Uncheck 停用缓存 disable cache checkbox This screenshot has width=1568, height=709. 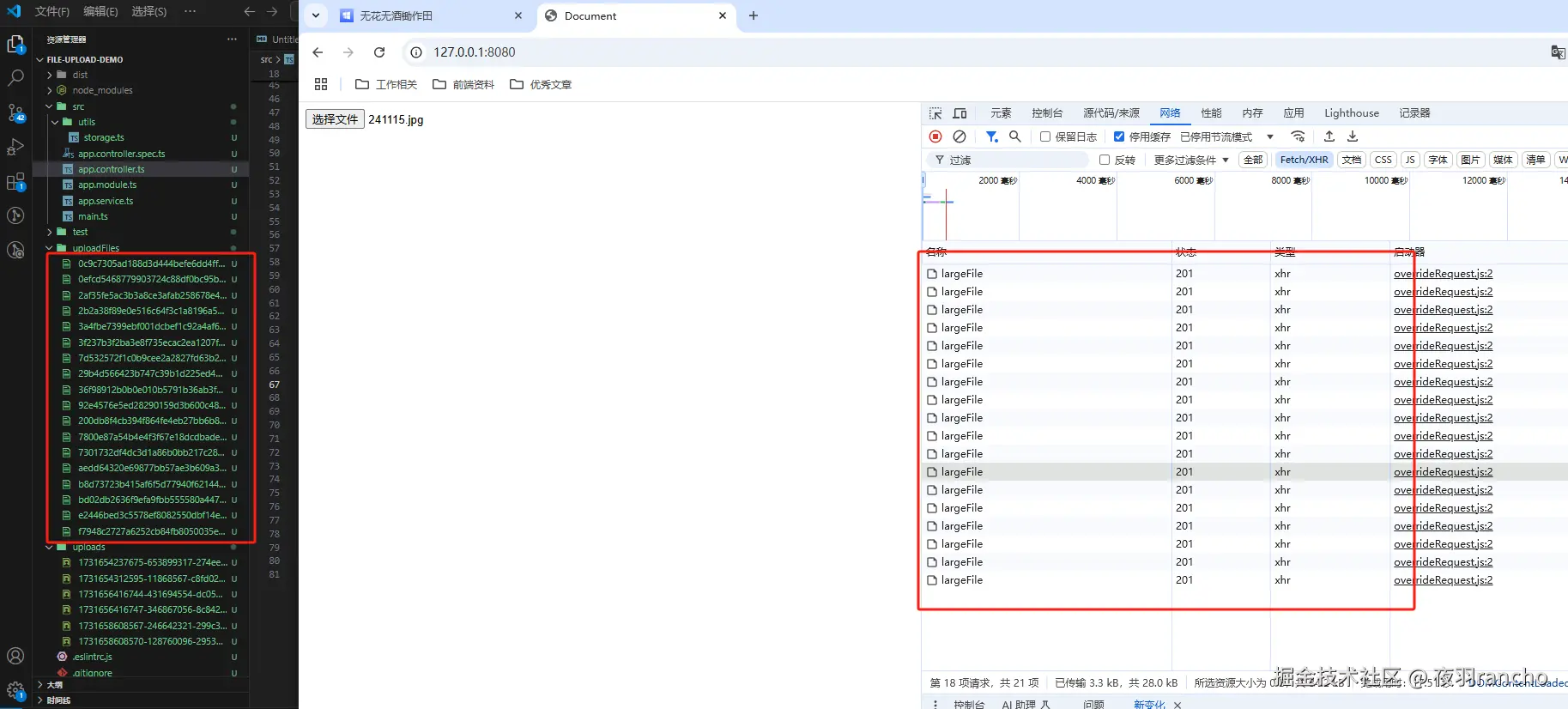1119,136
